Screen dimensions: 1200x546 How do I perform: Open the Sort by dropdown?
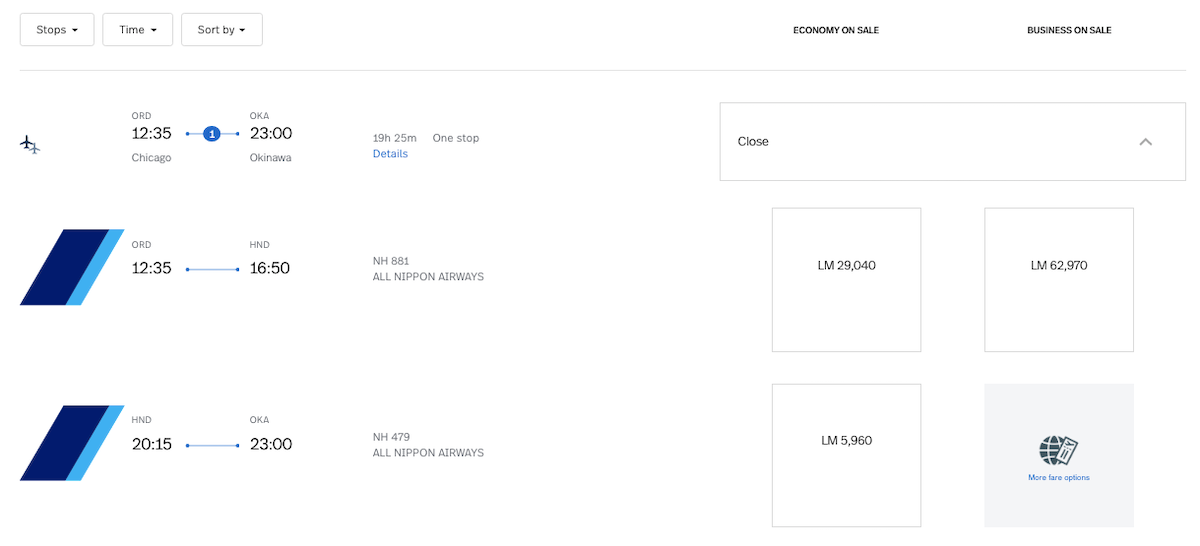[x=222, y=30]
